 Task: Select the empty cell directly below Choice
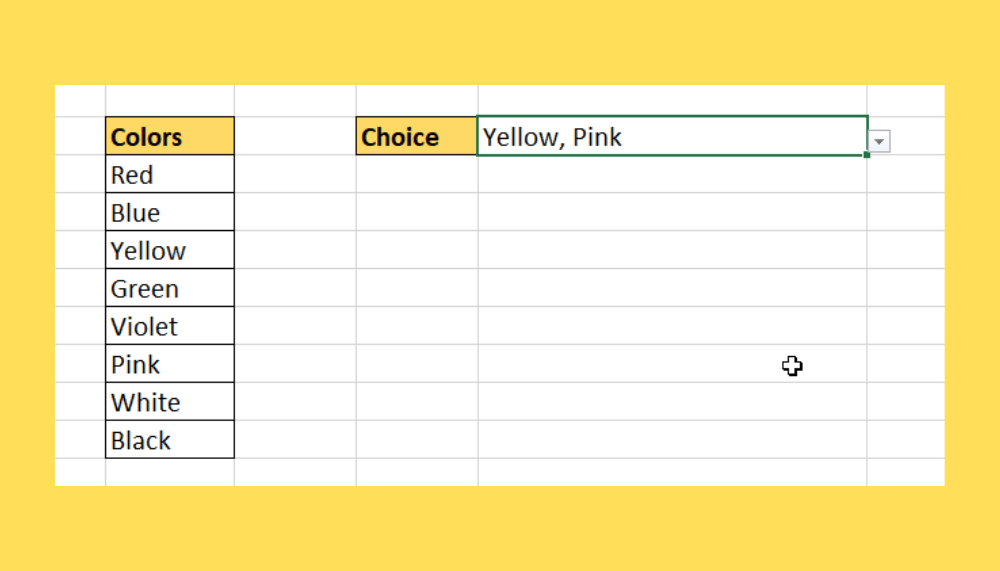click(416, 174)
